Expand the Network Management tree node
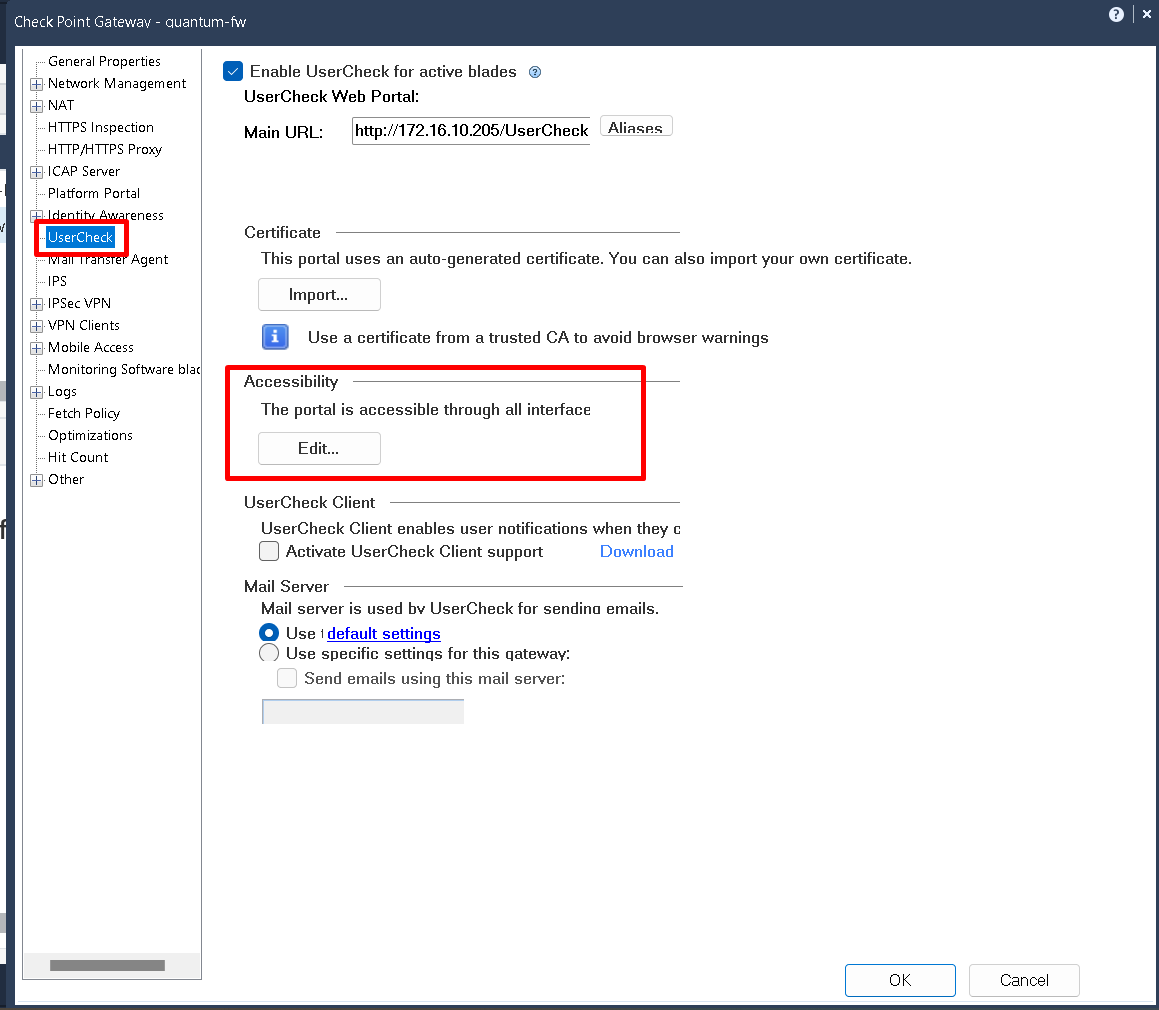The width and height of the screenshot is (1159, 1010). [37, 84]
